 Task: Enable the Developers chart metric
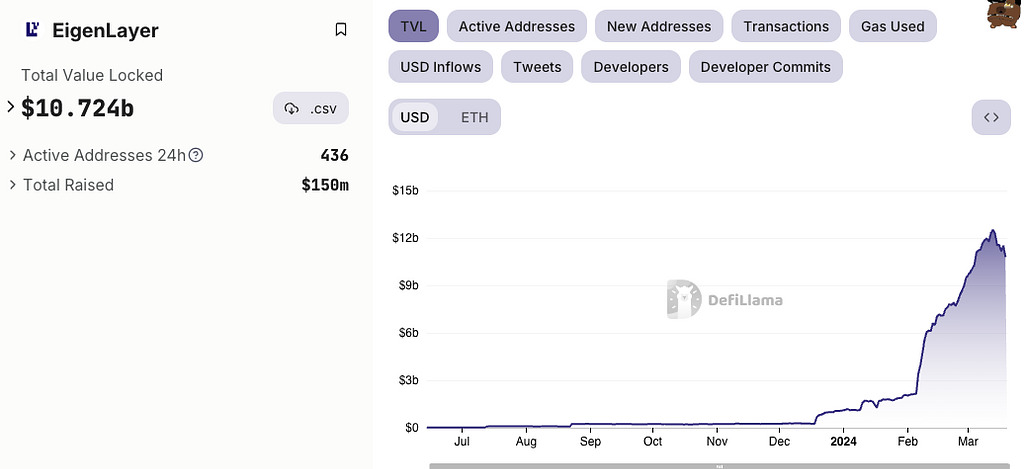click(631, 67)
